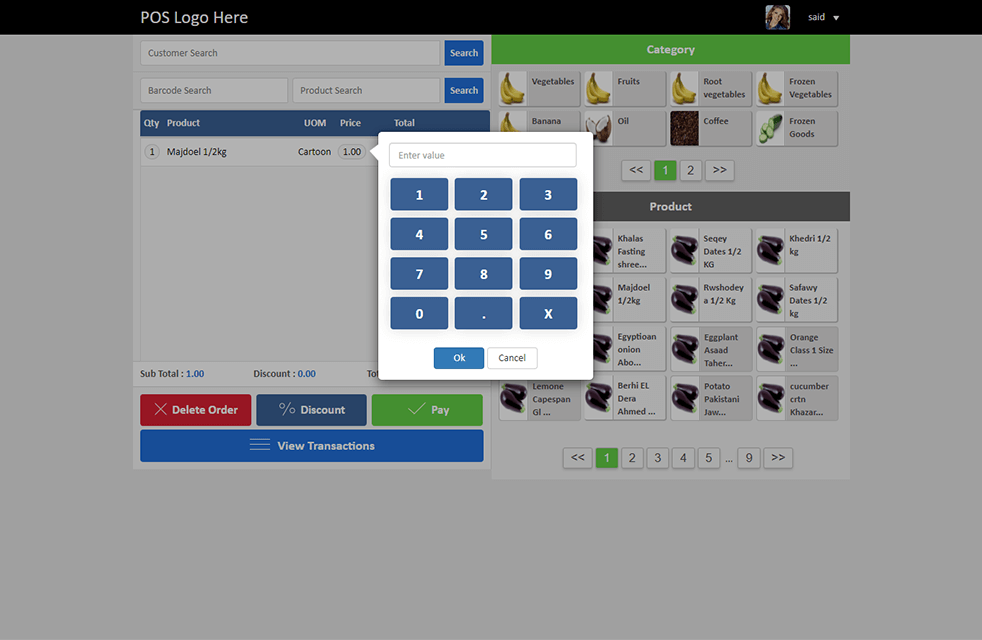
Task: Select the Vegetables category banana icon
Action: click(513, 88)
